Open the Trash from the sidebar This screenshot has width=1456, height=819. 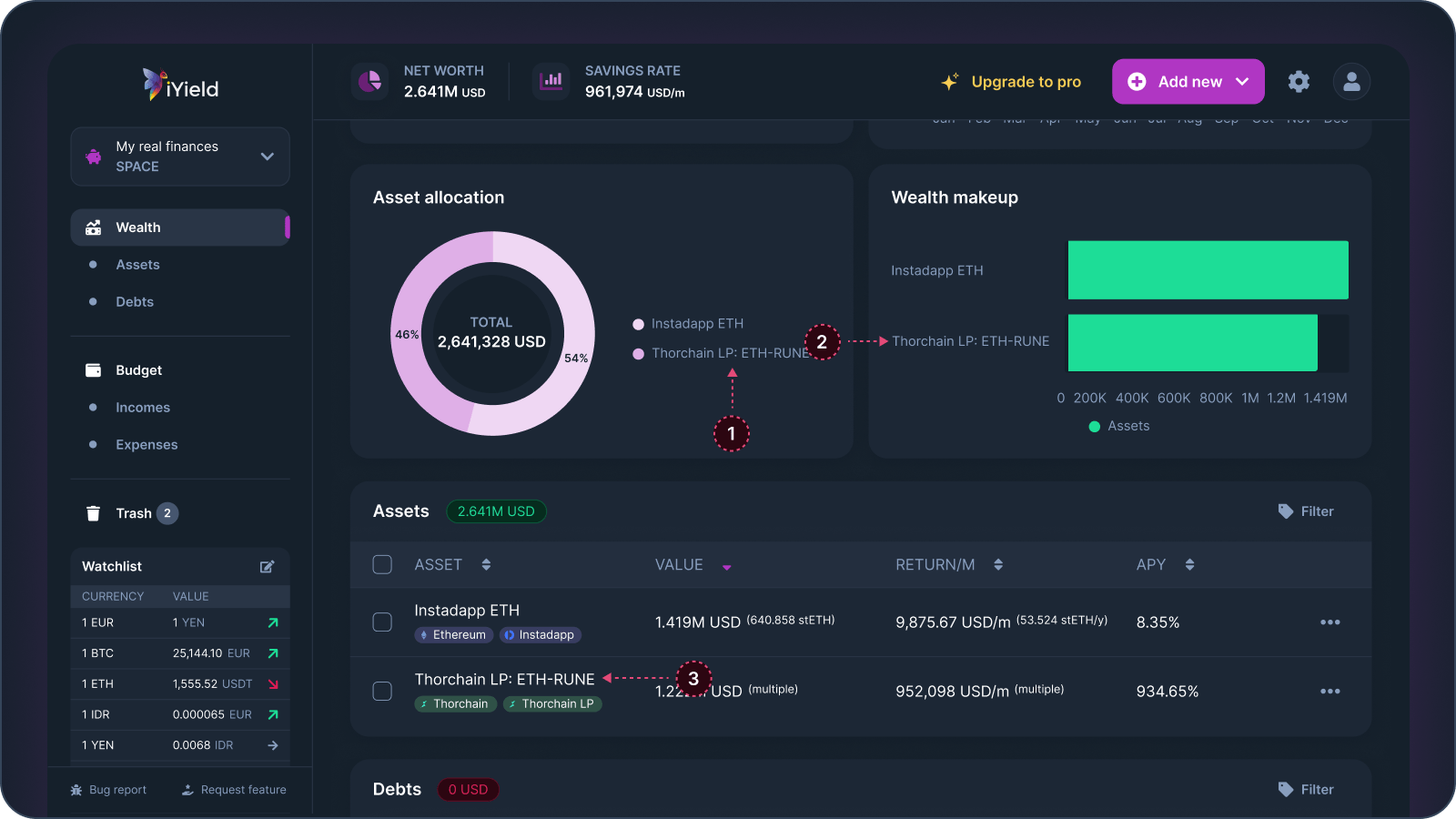click(134, 512)
